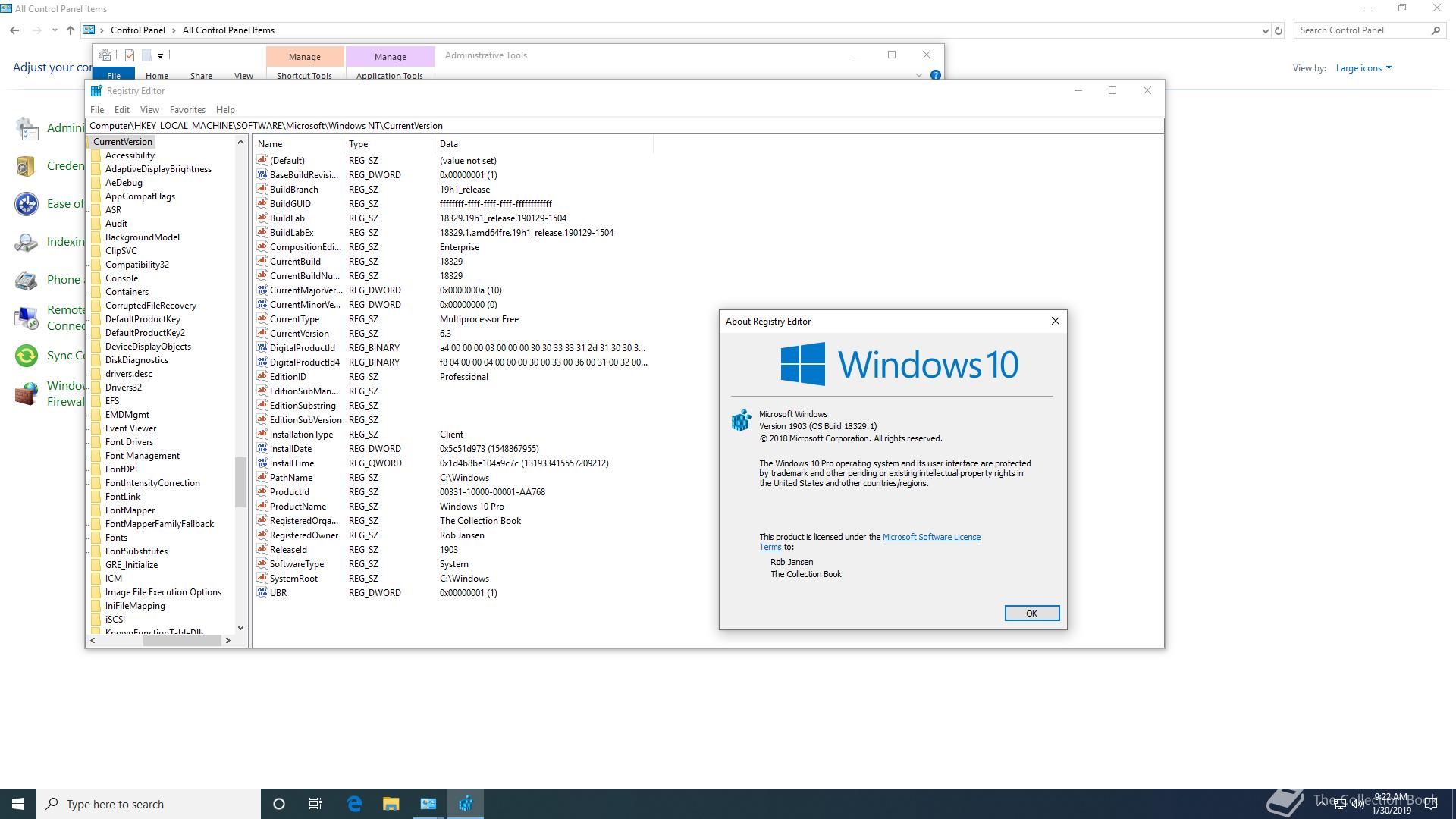The image size is (1456, 819).
Task: Refresh the Control Panel address bar
Action: tap(1279, 30)
